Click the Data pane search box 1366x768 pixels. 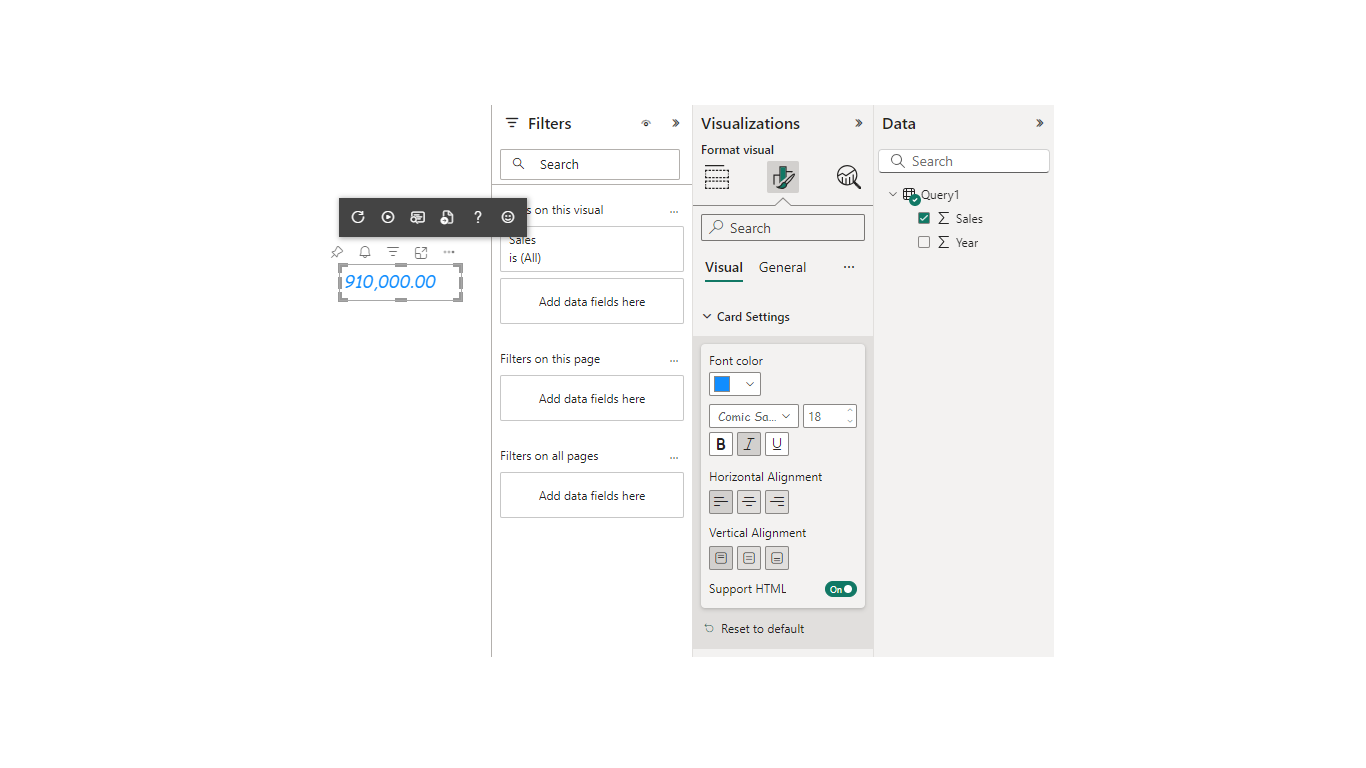click(x=964, y=161)
